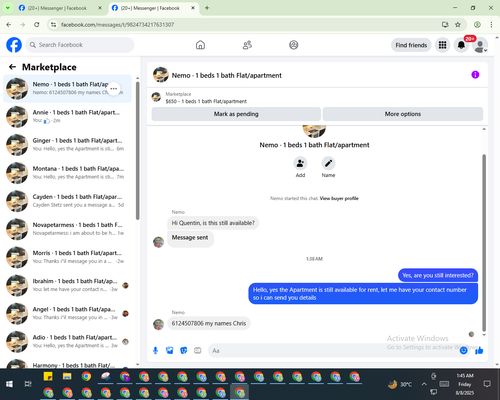Click the chat messages scrollbar

click(484, 243)
